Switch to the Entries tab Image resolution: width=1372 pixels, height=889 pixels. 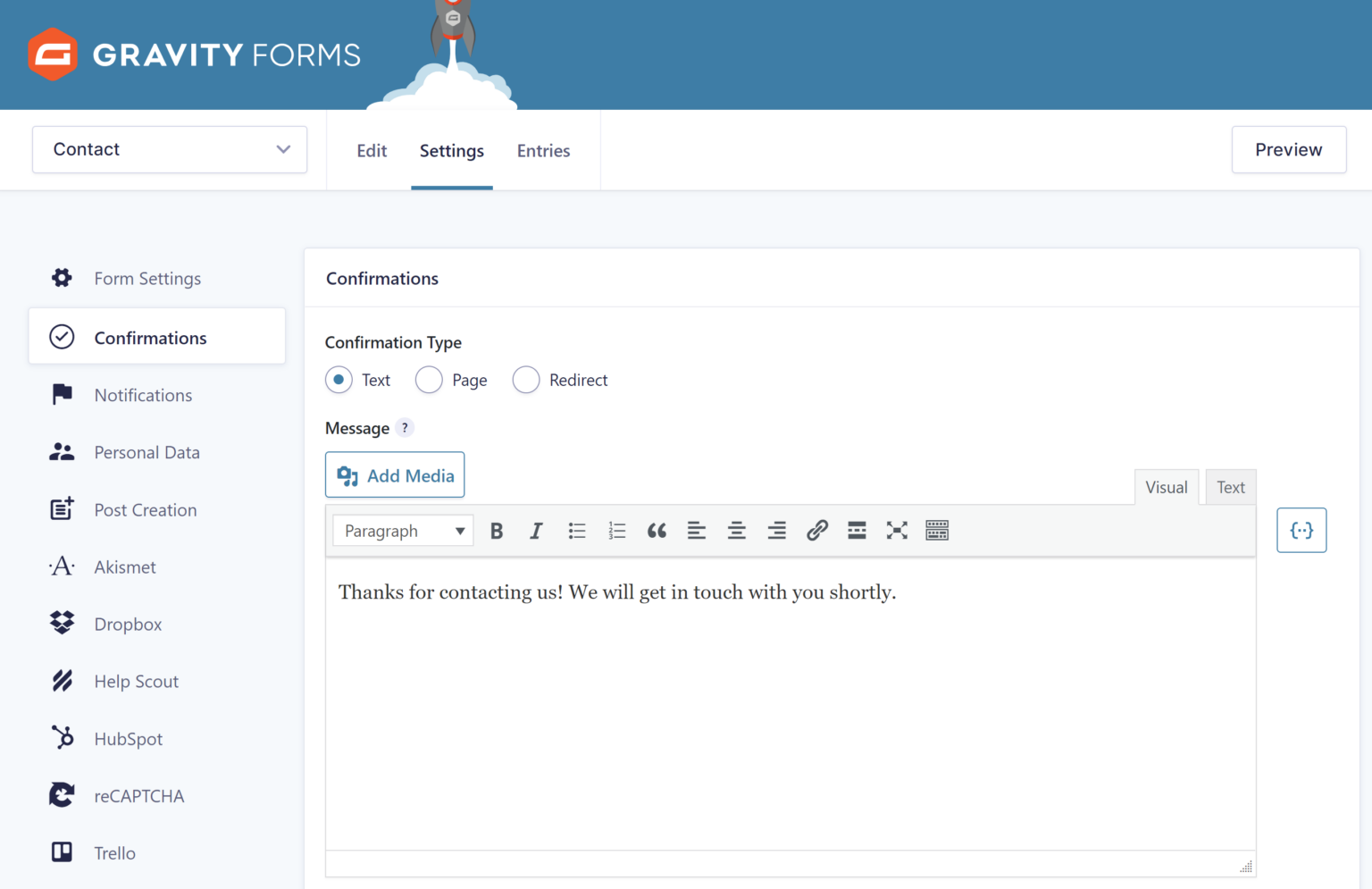click(x=543, y=150)
